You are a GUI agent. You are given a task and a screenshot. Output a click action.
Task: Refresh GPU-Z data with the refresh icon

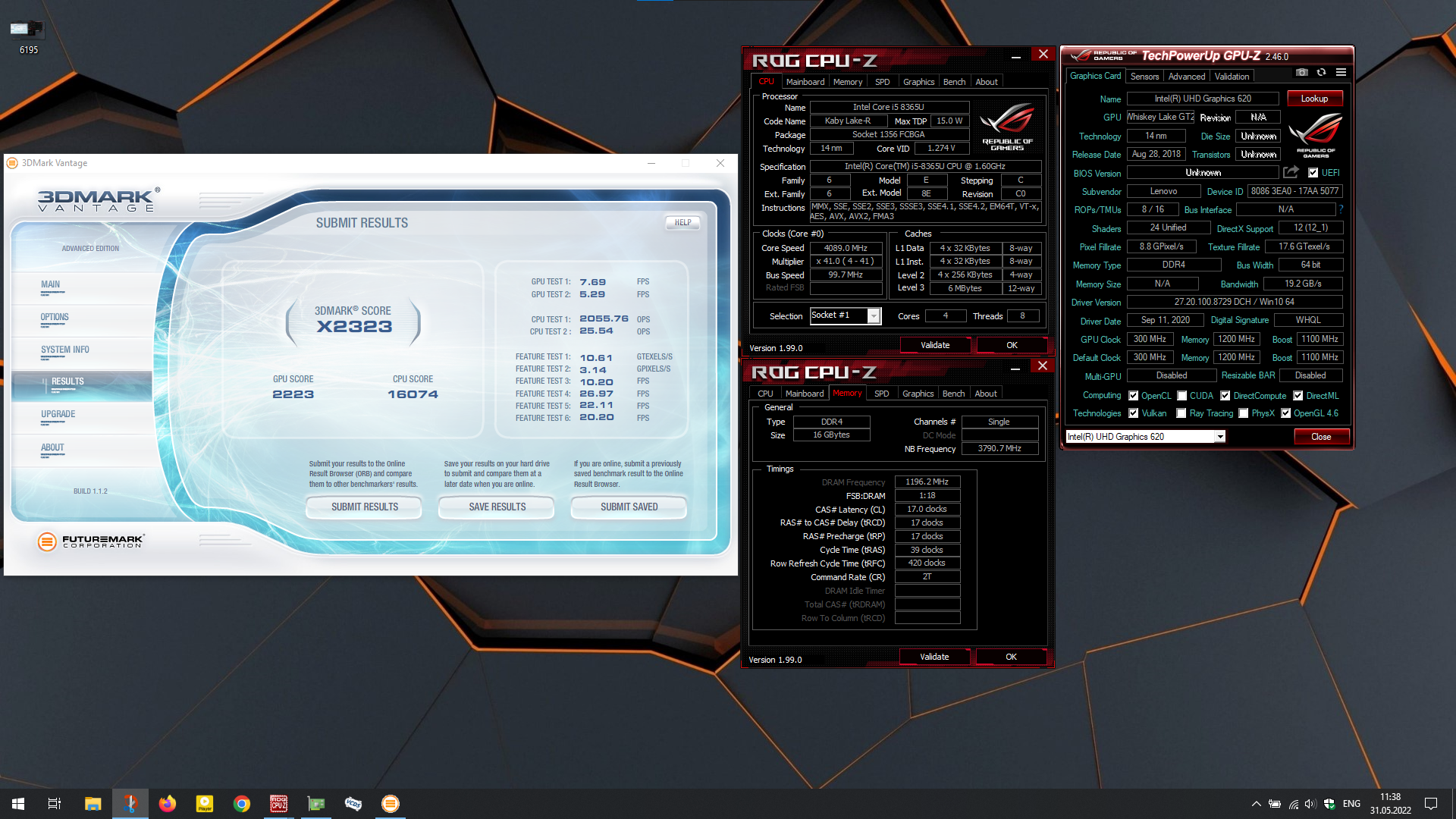[x=1321, y=72]
